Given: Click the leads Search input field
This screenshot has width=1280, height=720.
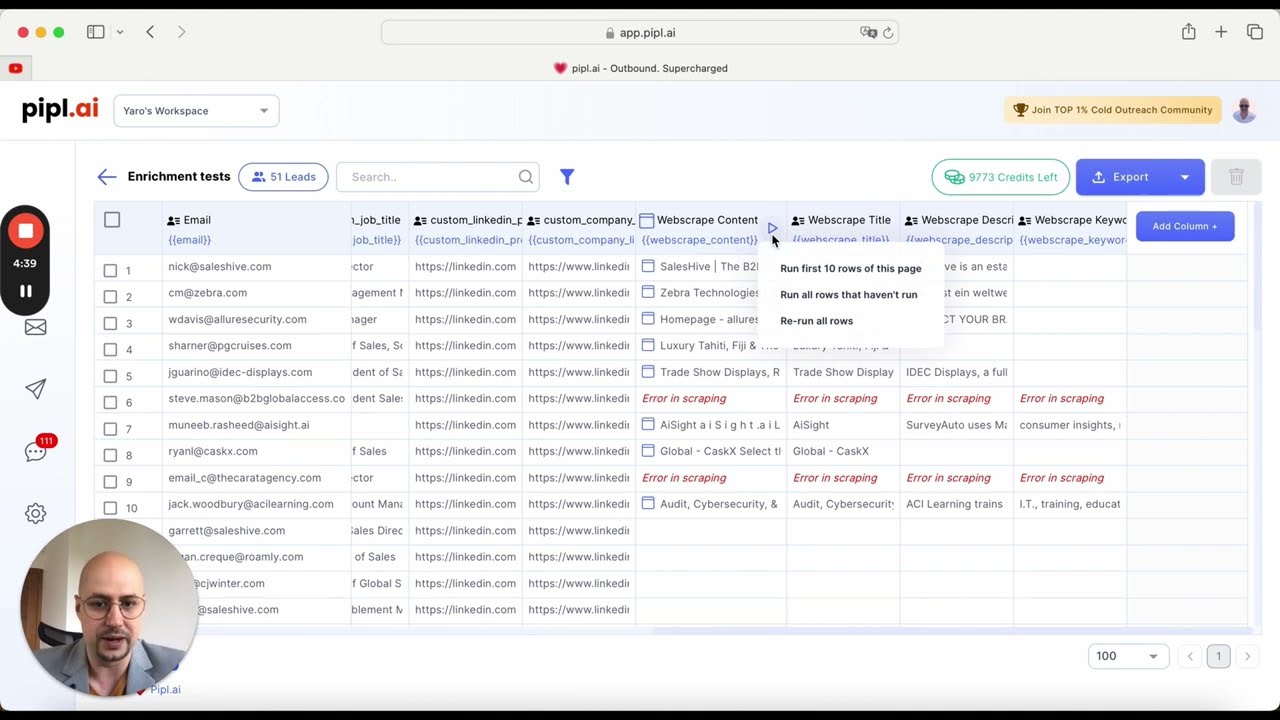Looking at the screenshot, I should point(438,177).
